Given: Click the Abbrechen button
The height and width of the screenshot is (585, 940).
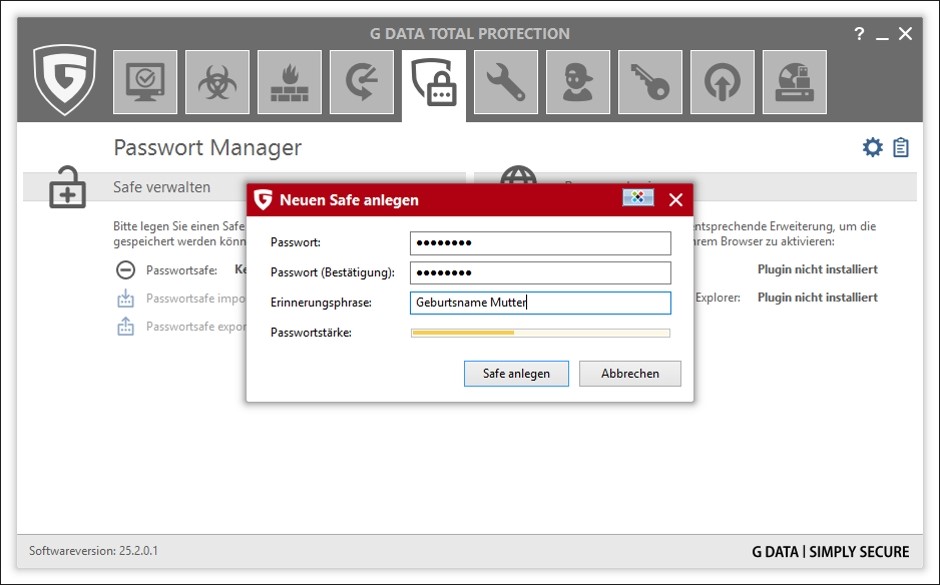Looking at the screenshot, I should coord(630,373).
